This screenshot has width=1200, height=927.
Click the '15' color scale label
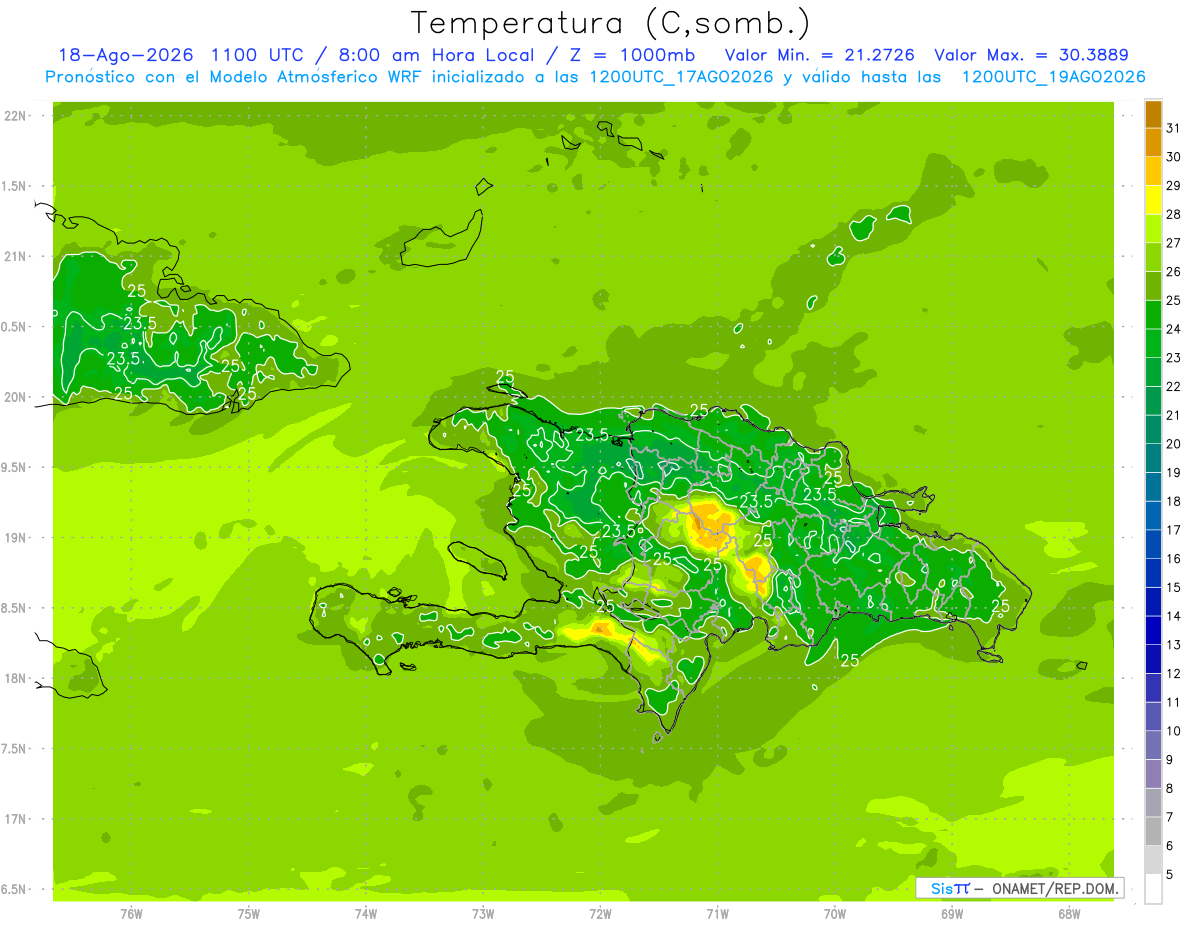click(1174, 588)
